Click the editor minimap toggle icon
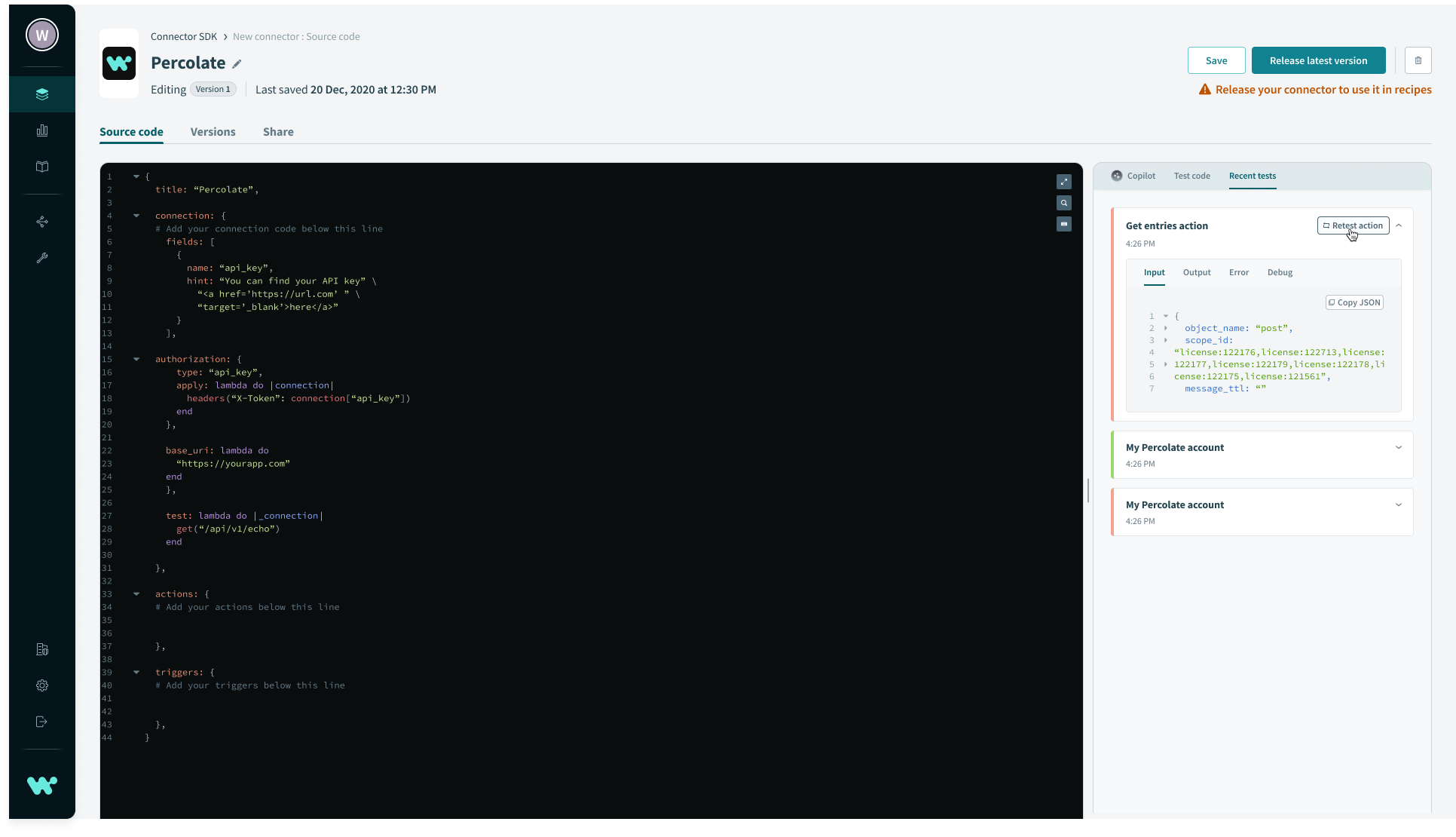 pyautogui.click(x=1064, y=224)
